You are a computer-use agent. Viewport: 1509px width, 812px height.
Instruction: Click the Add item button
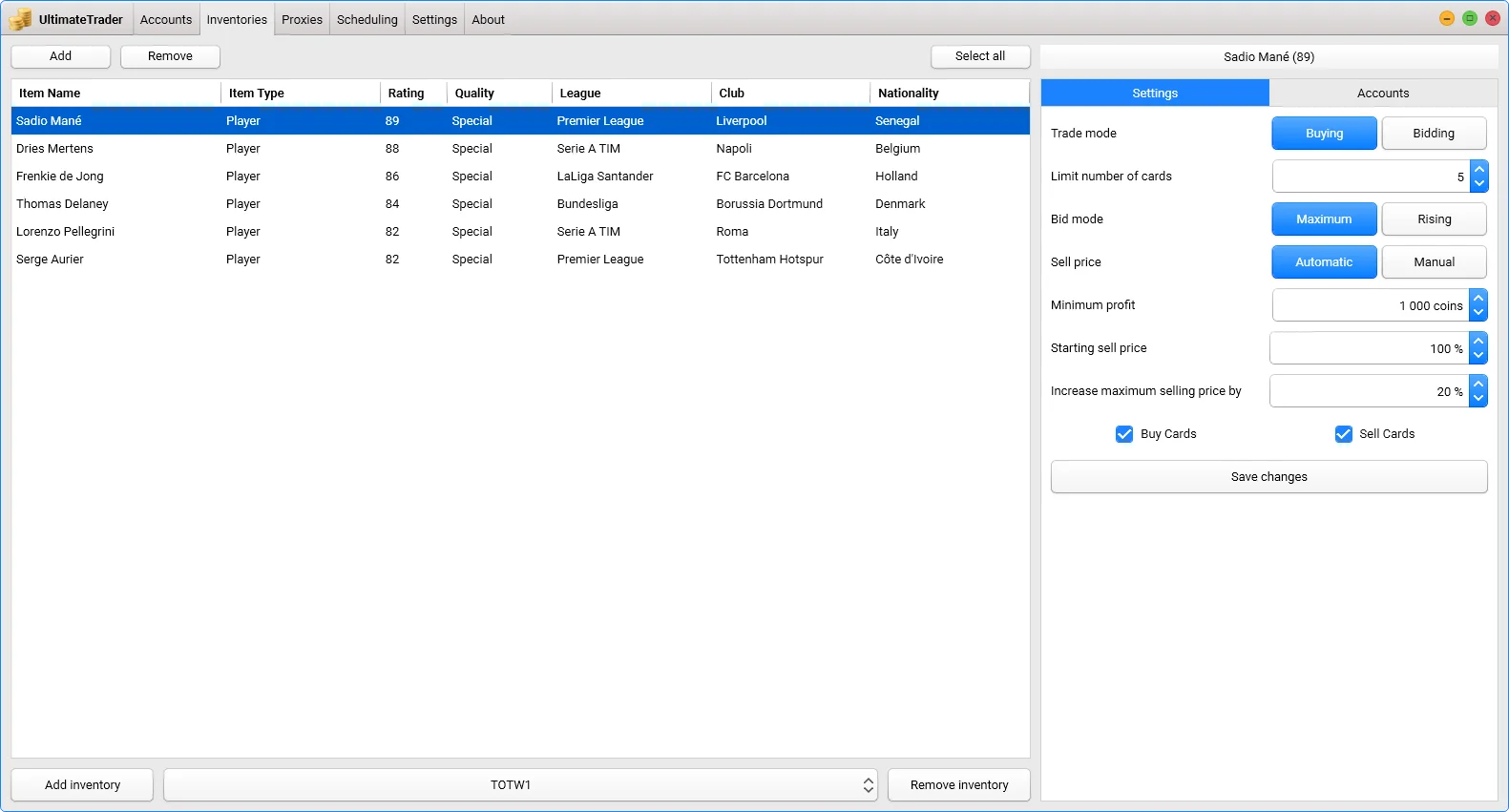60,56
